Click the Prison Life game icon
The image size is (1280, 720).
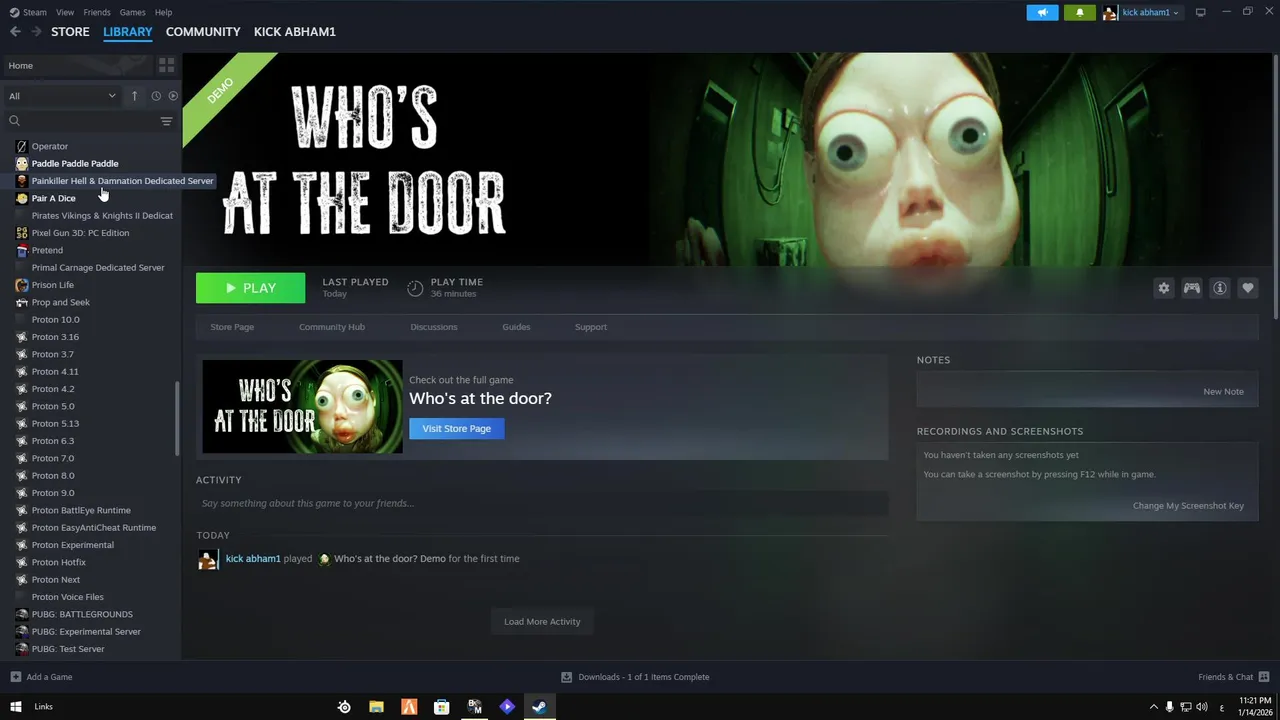[x=22, y=285]
